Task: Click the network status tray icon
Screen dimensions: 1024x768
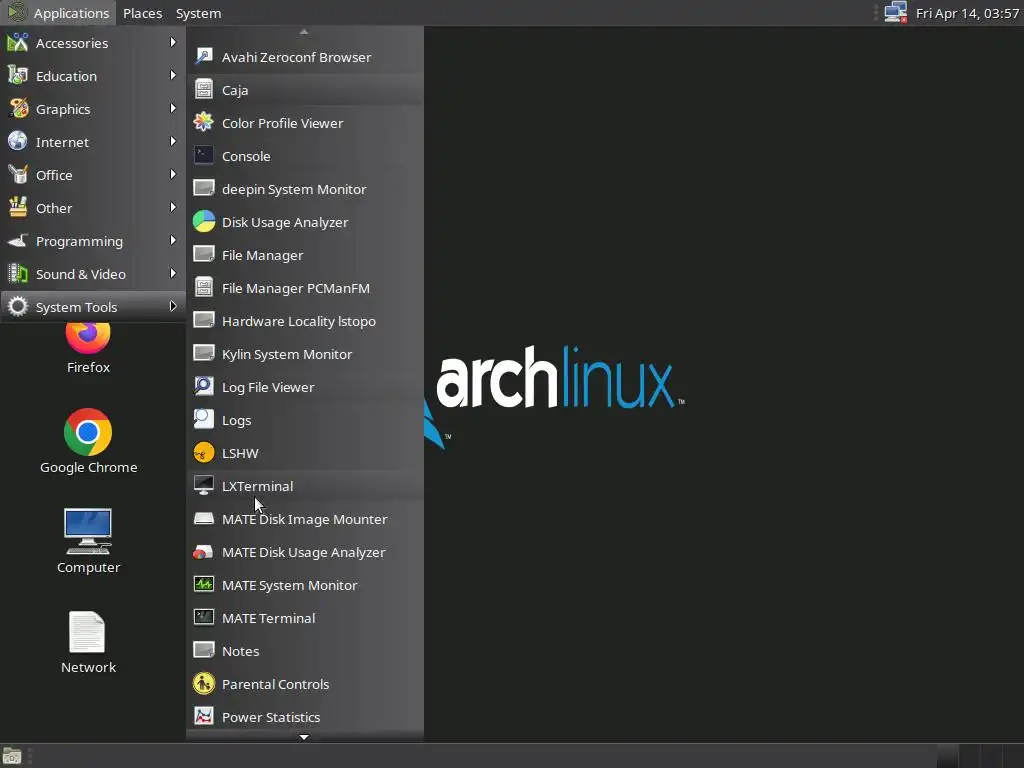Action: point(895,12)
